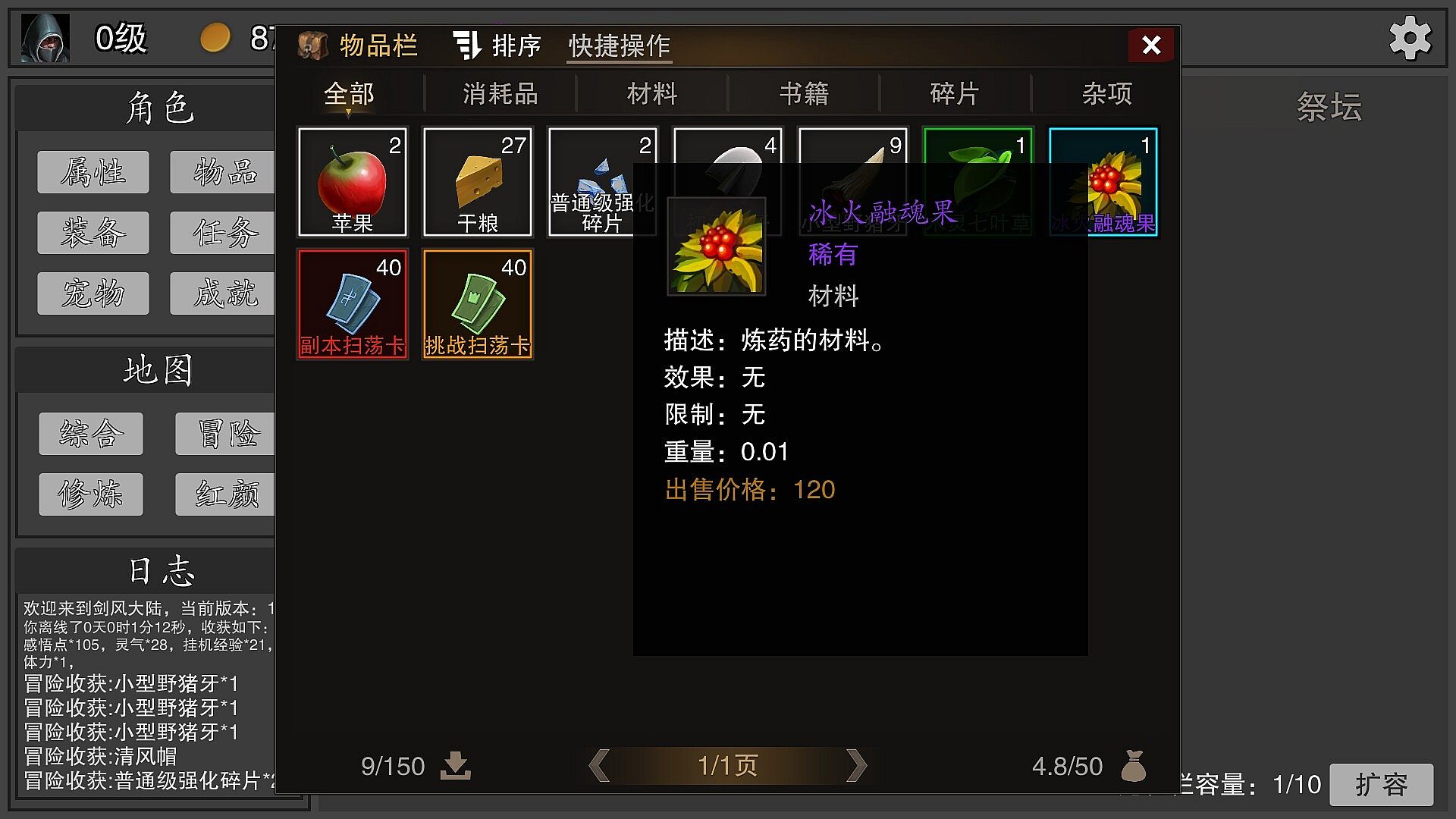This screenshot has width=1456, height=819.
Task: Click the 扩容 expand button
Action: tap(1381, 785)
